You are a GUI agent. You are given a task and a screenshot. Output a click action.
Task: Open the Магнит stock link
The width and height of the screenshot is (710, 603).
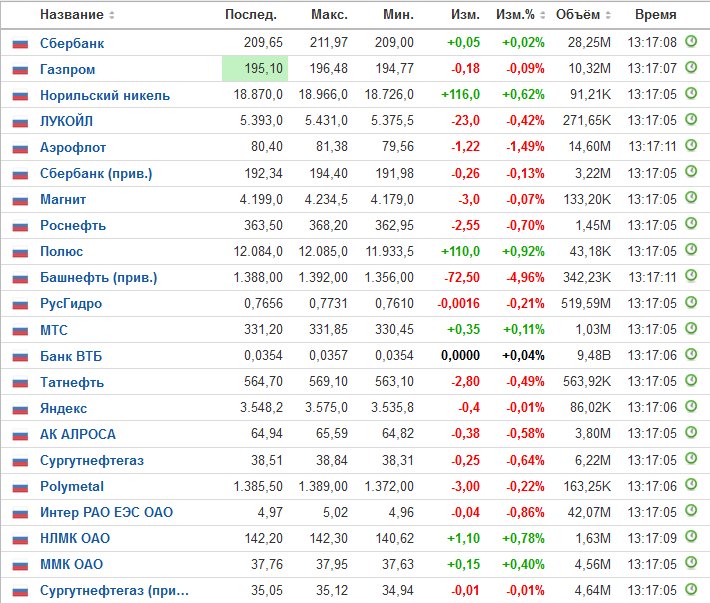pyautogui.click(x=63, y=200)
